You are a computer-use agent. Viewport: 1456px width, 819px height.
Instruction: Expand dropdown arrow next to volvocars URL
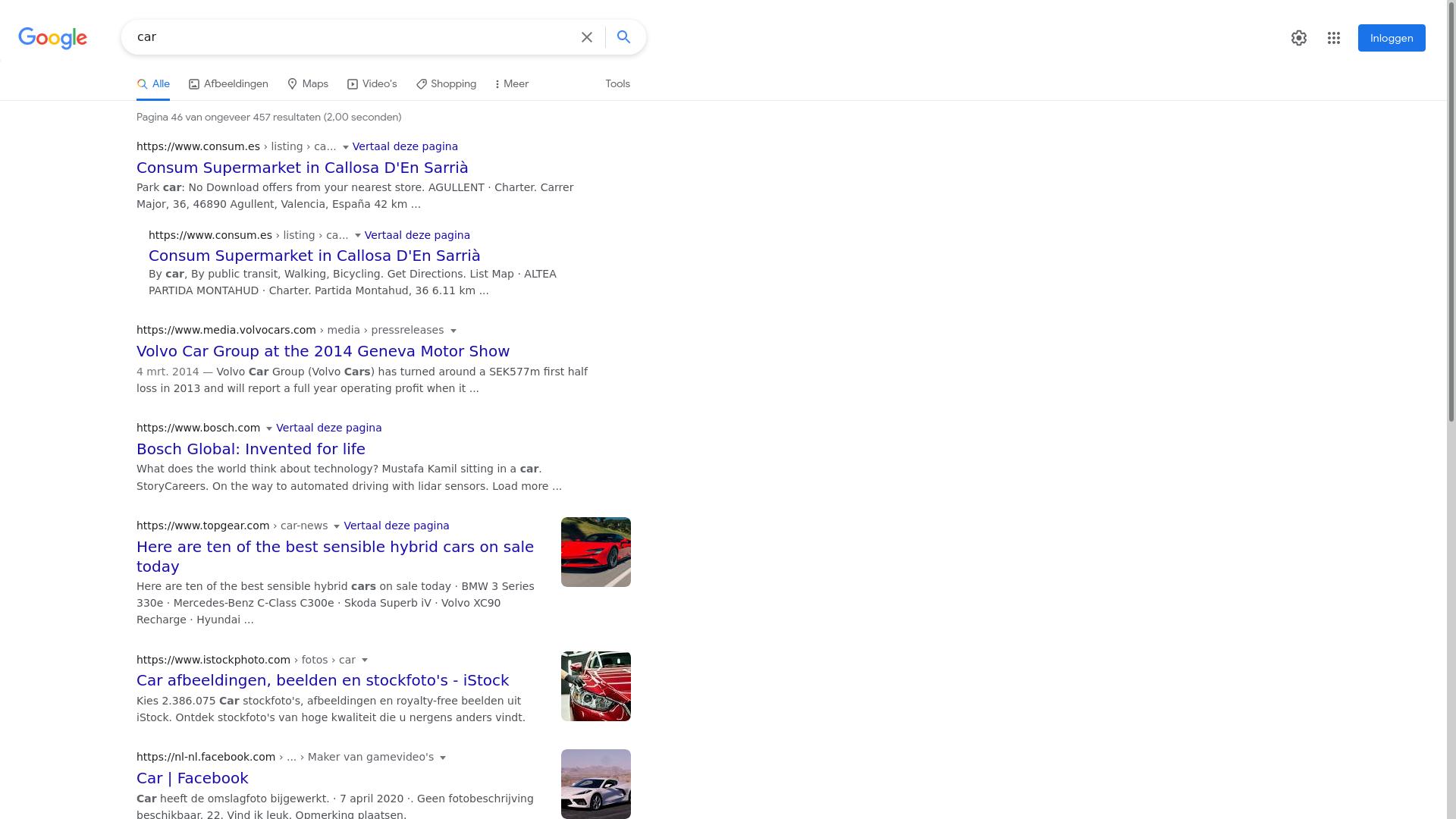[x=453, y=331]
